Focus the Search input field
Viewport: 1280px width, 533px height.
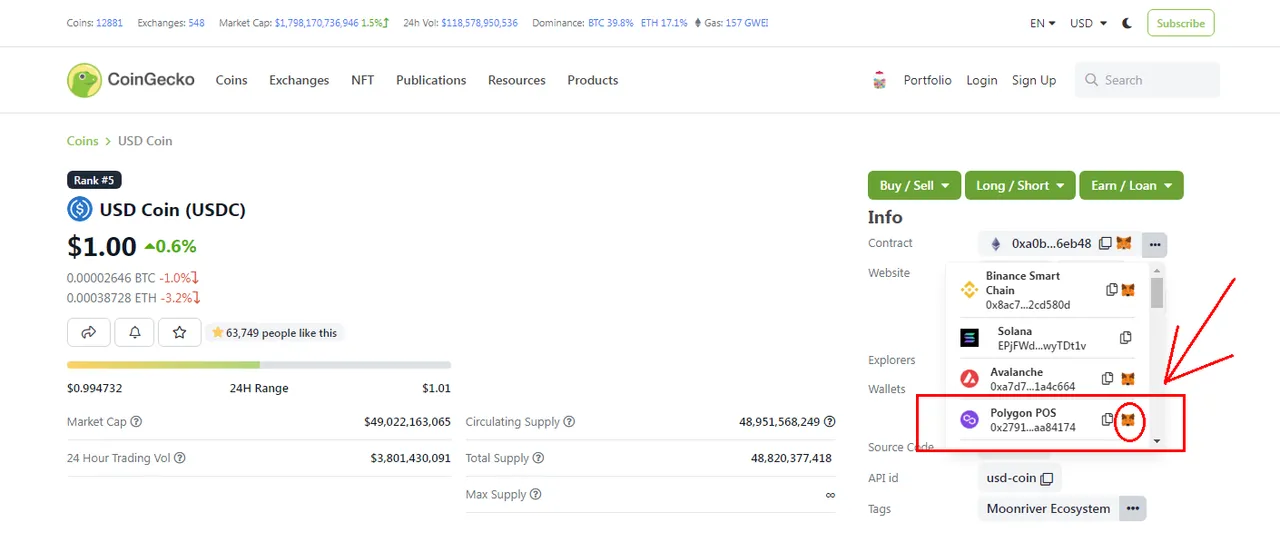[x=1147, y=80]
